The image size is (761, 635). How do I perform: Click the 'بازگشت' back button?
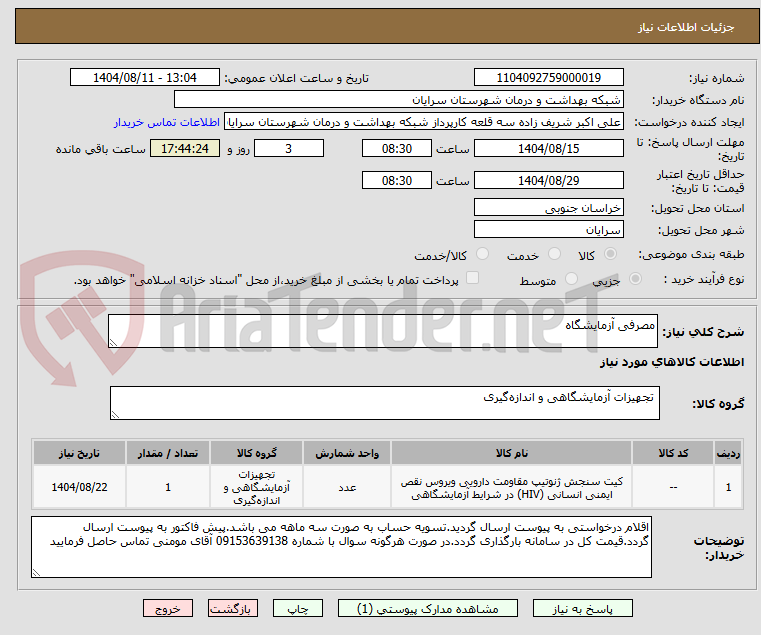pos(233,608)
